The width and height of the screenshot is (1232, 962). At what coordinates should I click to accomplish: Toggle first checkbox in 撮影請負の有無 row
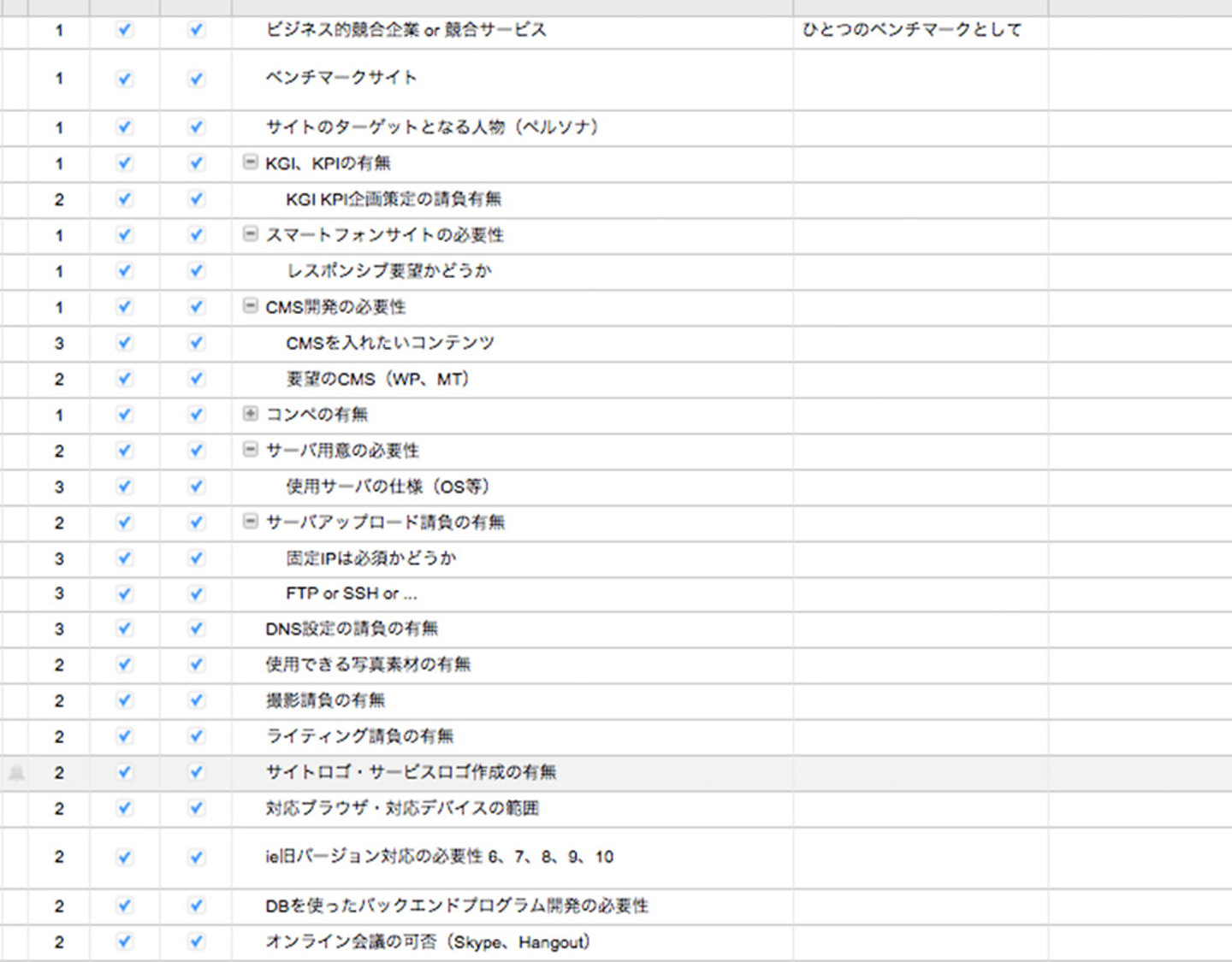tap(125, 700)
